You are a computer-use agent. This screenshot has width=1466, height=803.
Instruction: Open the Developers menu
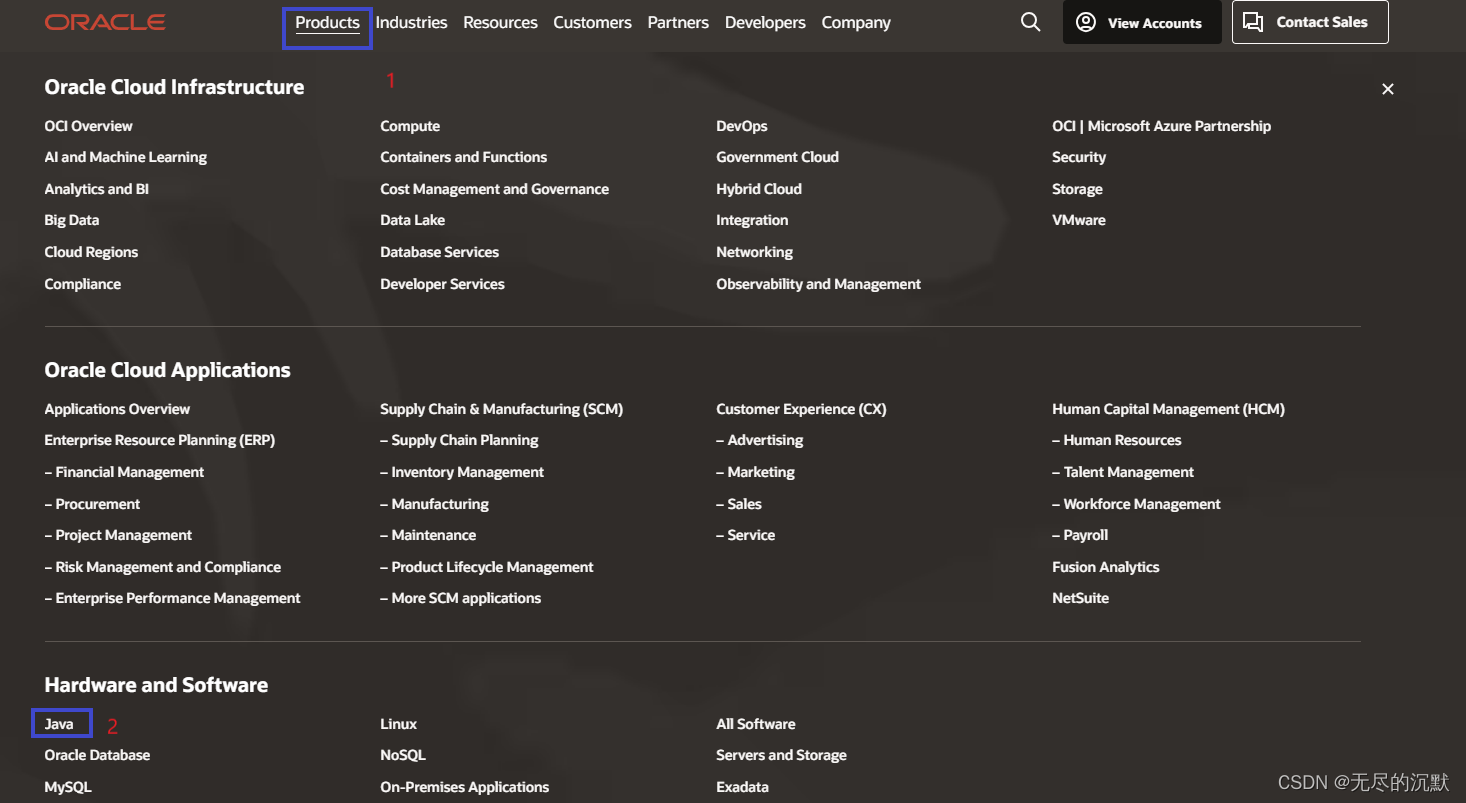(x=765, y=22)
